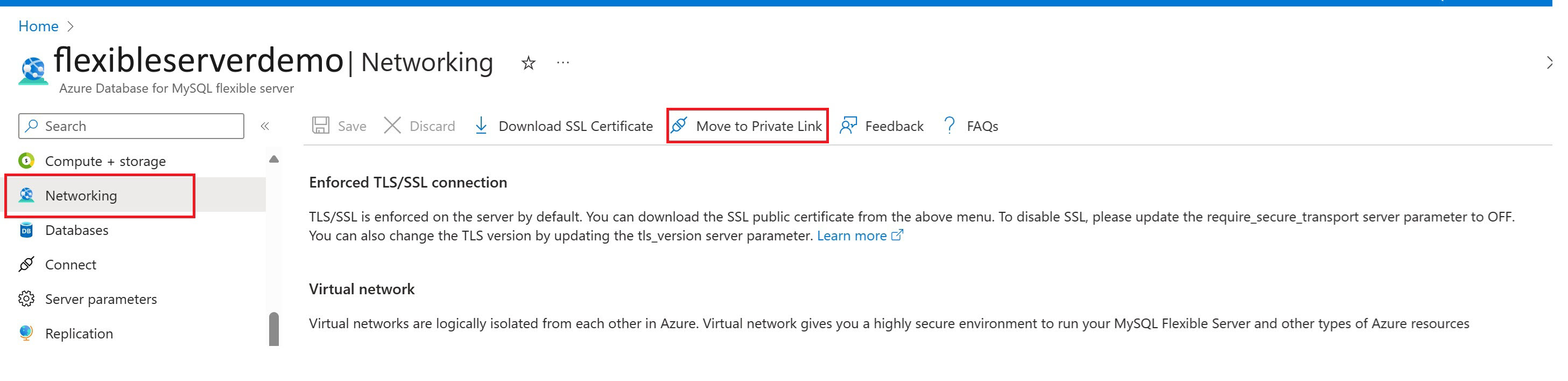This screenshot has width=1568, height=381.
Task: Click the FAQs label
Action: pos(982,126)
